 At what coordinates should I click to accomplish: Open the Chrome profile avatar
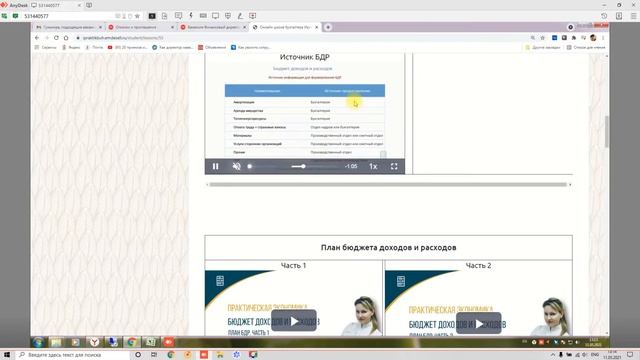593,38
